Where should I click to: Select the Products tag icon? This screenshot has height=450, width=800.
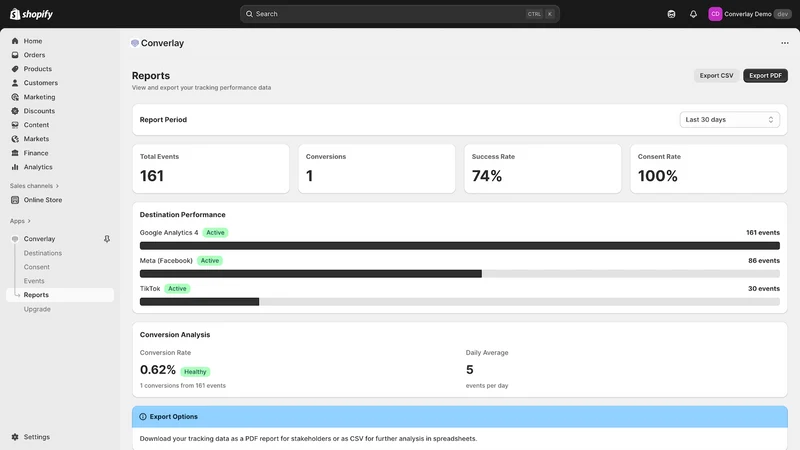(x=15, y=69)
